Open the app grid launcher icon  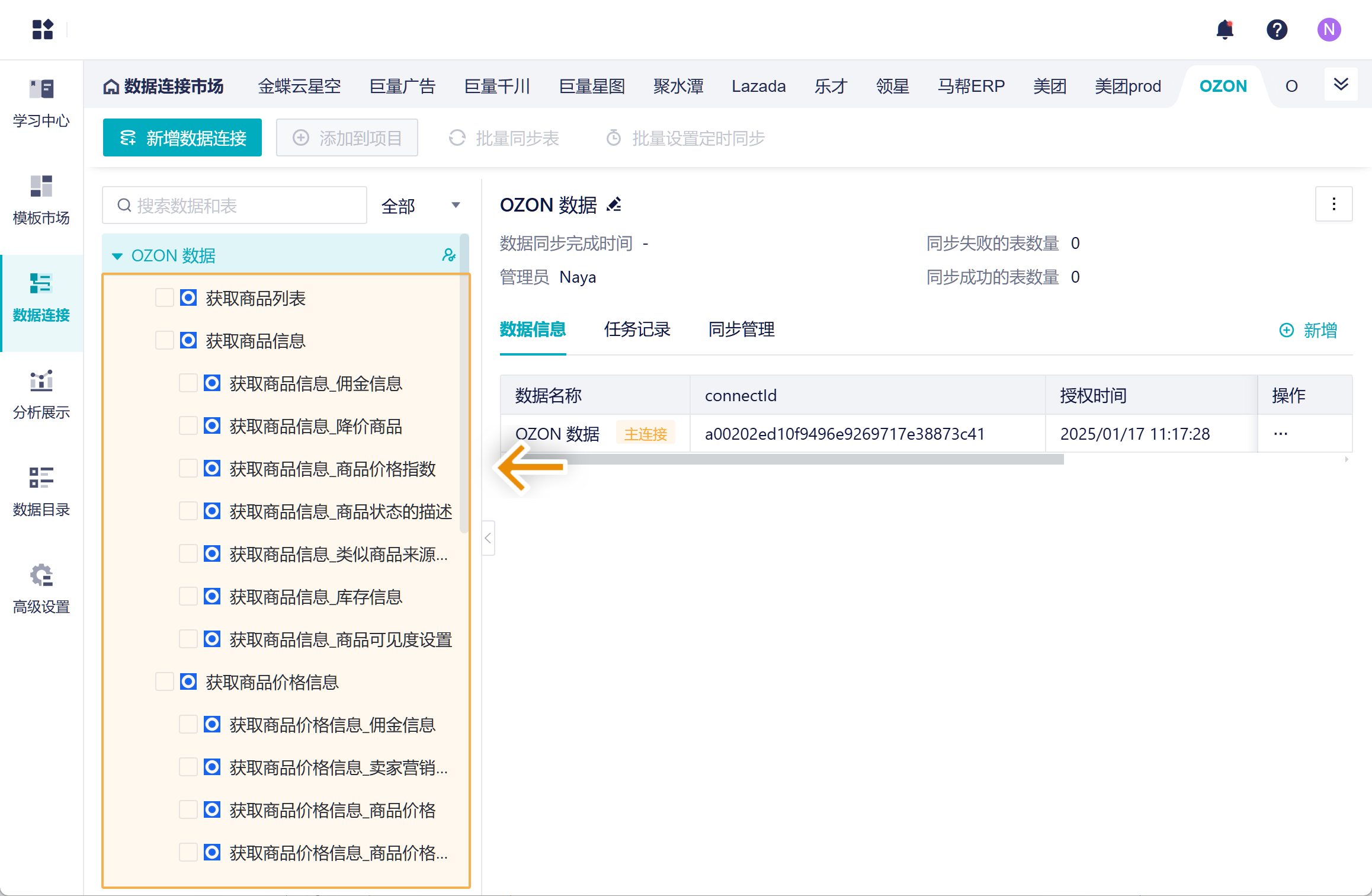coord(43,30)
